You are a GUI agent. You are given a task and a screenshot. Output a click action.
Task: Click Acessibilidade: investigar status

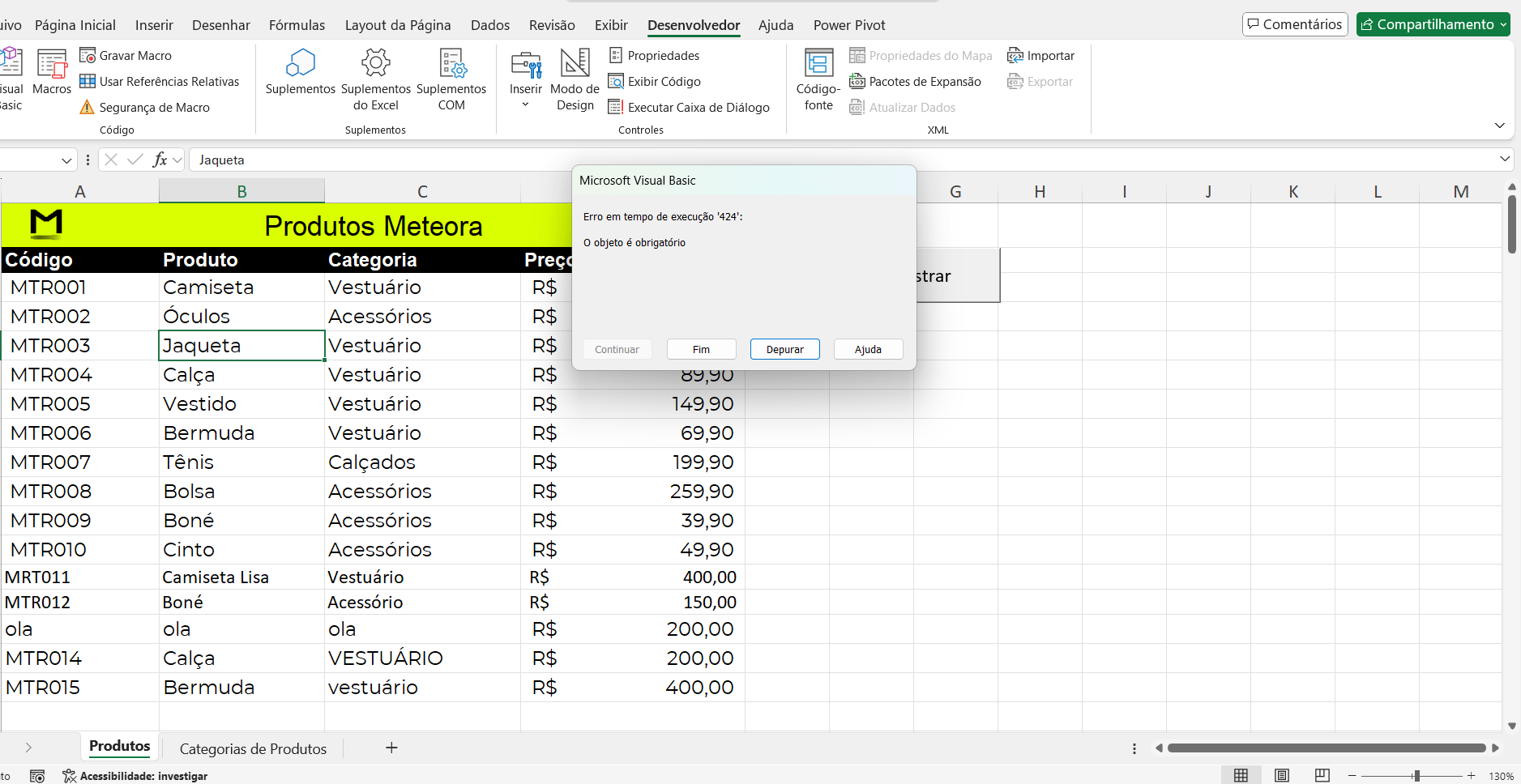[135, 776]
